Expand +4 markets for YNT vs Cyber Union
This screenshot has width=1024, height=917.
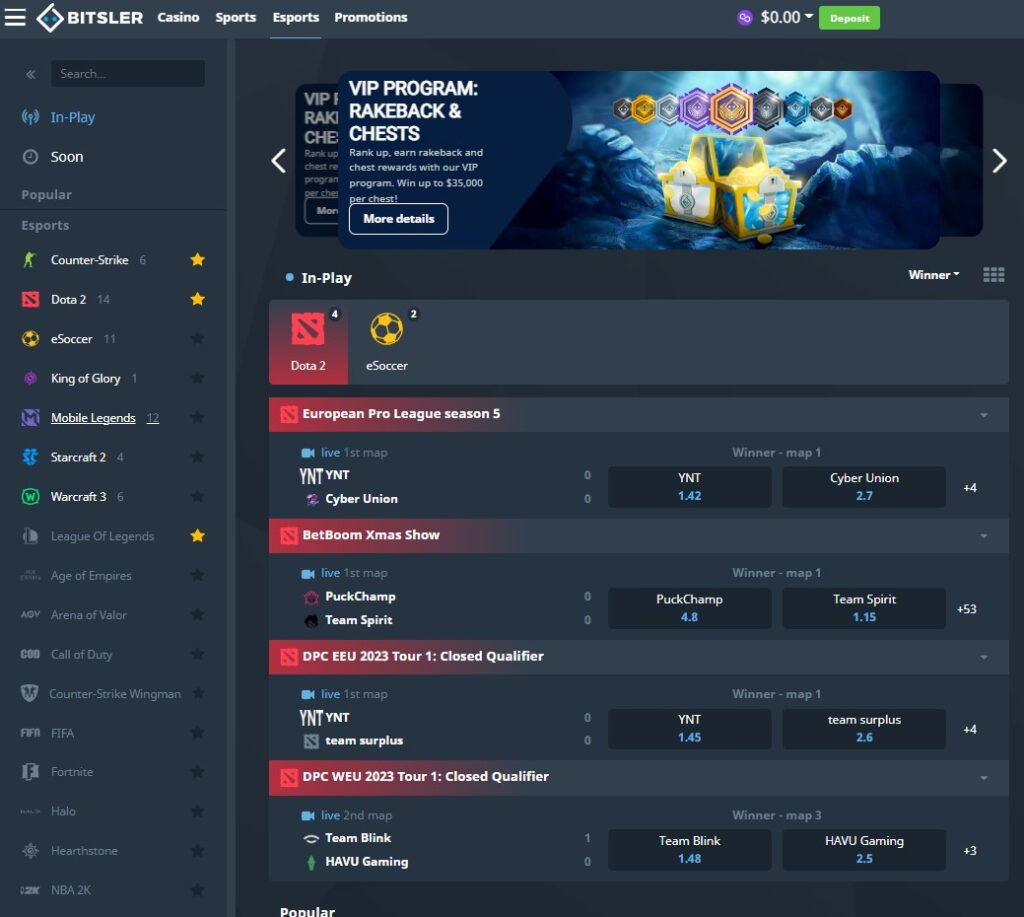[970, 488]
